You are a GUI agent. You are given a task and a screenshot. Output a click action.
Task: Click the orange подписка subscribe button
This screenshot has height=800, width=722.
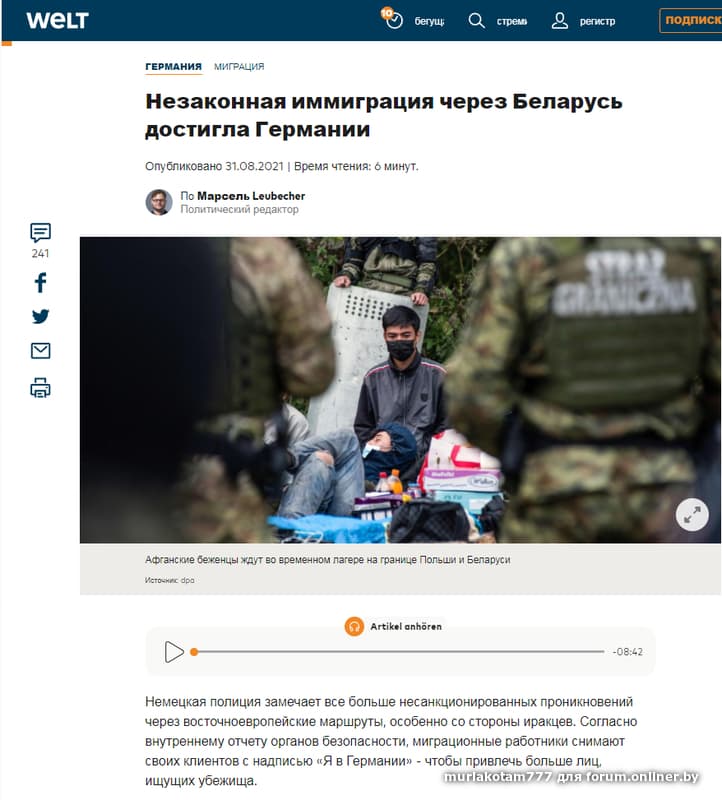(691, 20)
